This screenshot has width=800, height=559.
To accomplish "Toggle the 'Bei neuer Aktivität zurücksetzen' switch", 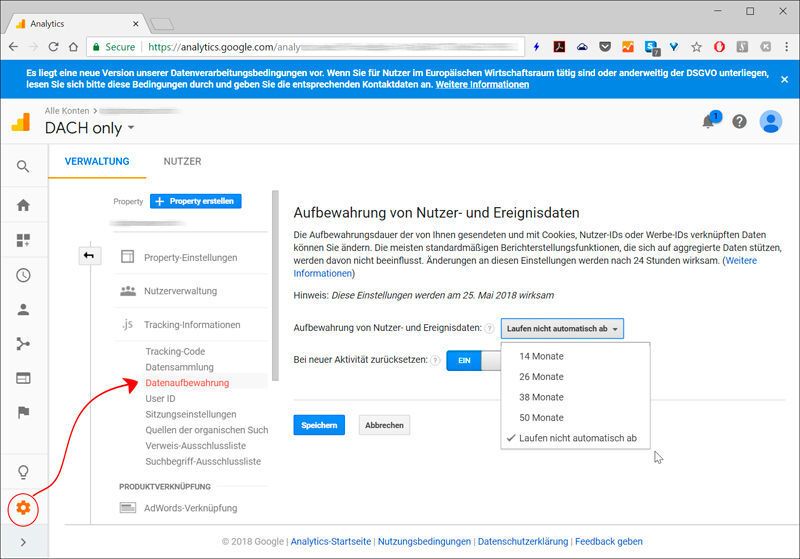I will coord(473,361).
